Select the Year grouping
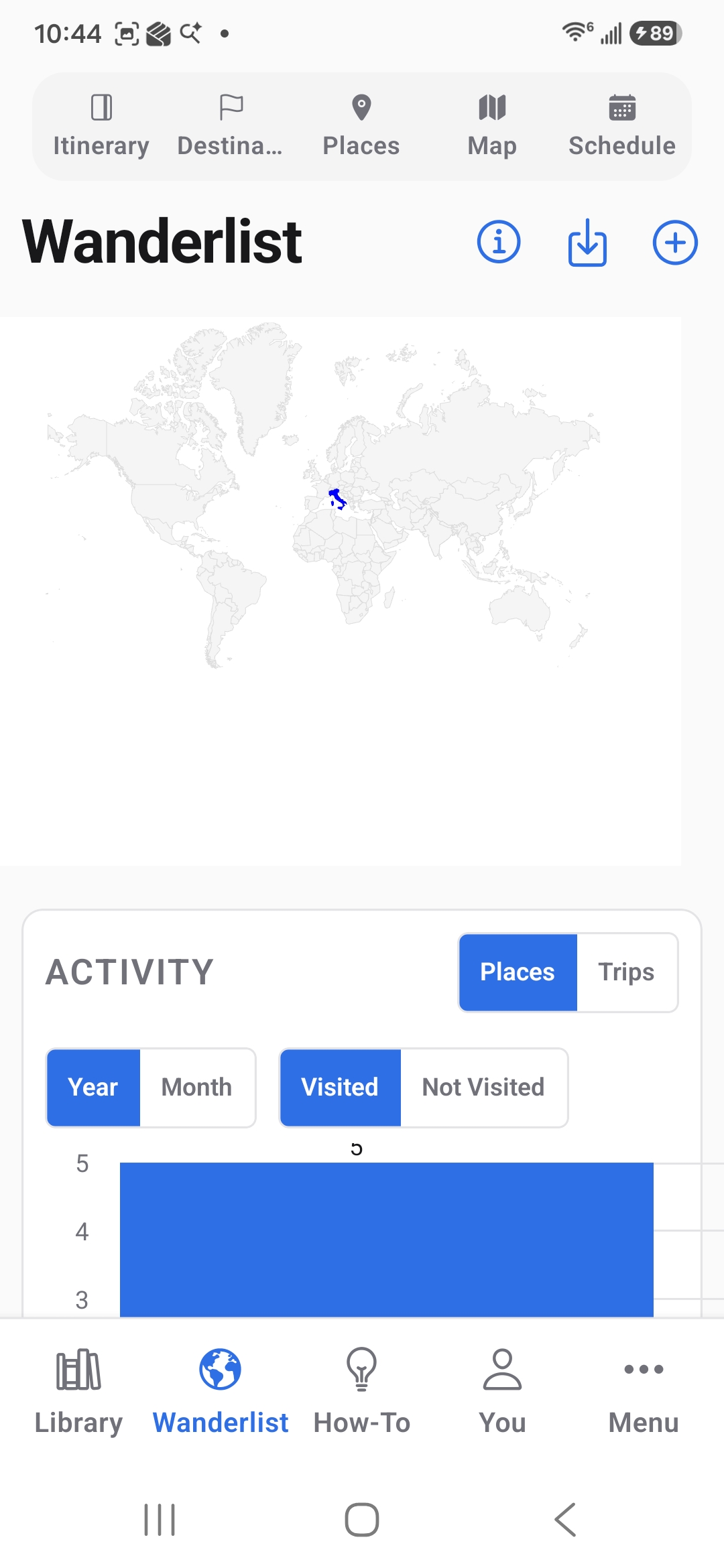724x1568 pixels. tap(93, 1087)
